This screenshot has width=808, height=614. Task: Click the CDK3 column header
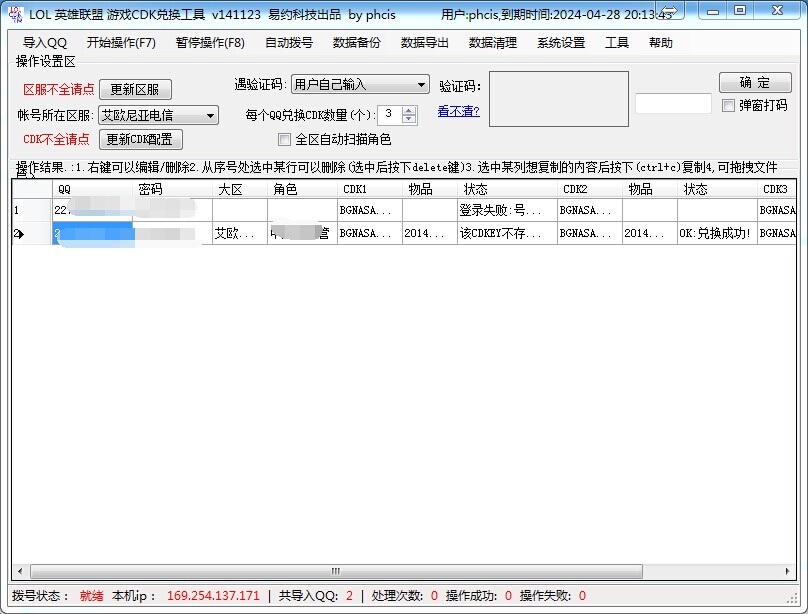click(777, 189)
